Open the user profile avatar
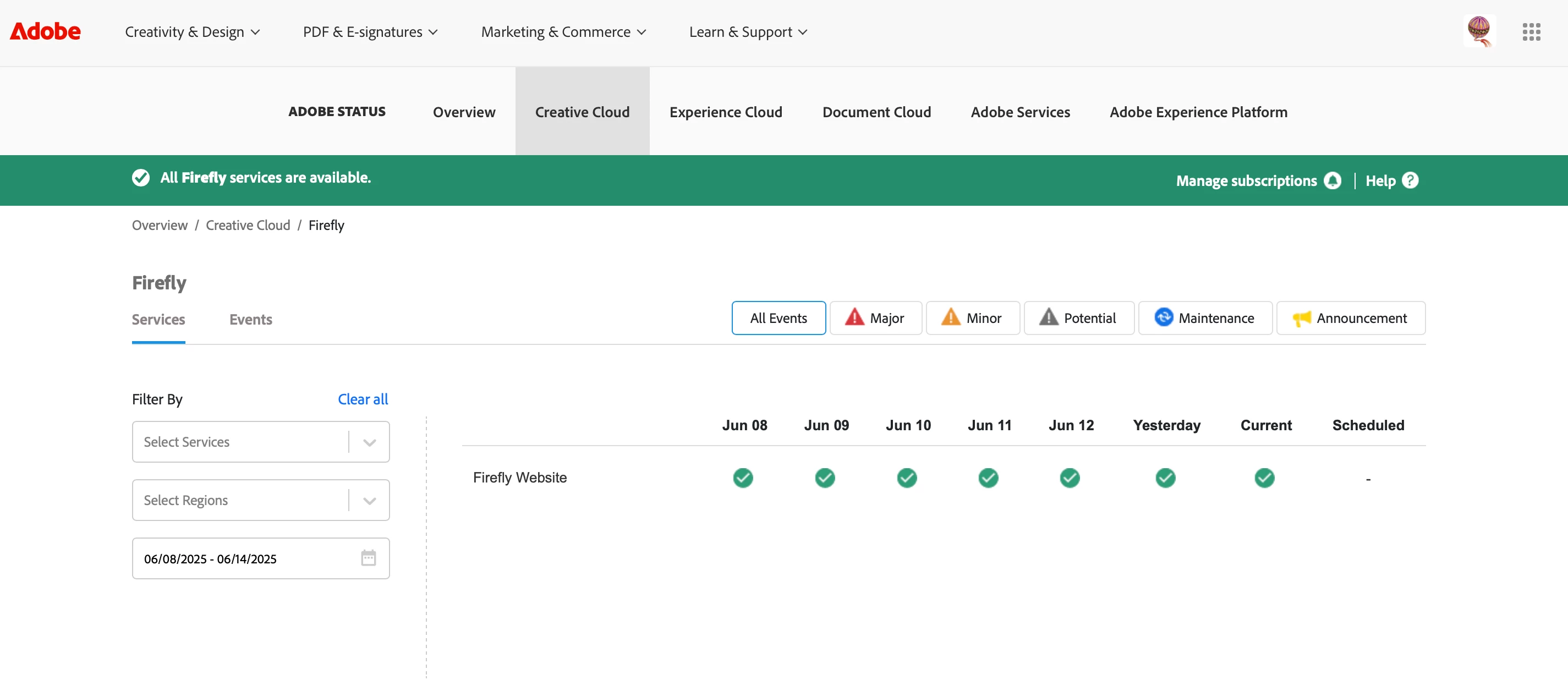Screen dimensions: 1568x680 pyautogui.click(x=1479, y=30)
